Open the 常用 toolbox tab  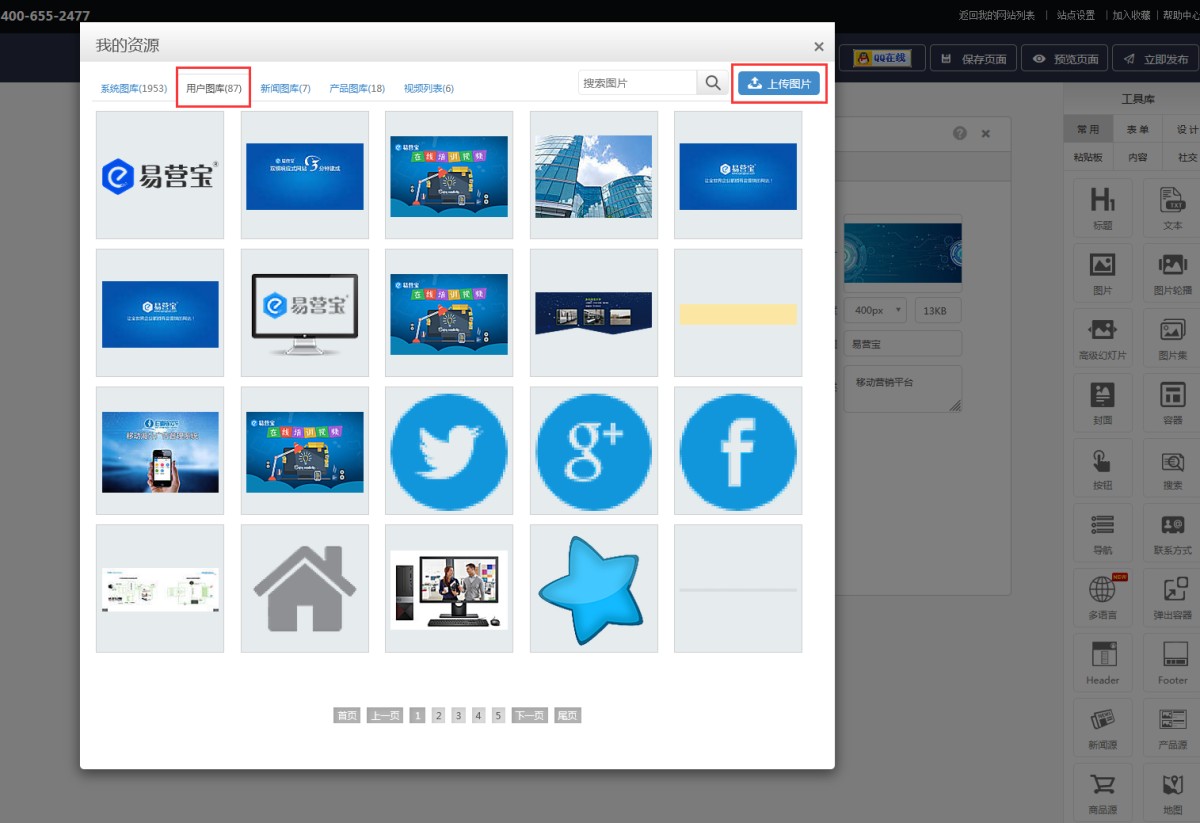(x=1088, y=129)
